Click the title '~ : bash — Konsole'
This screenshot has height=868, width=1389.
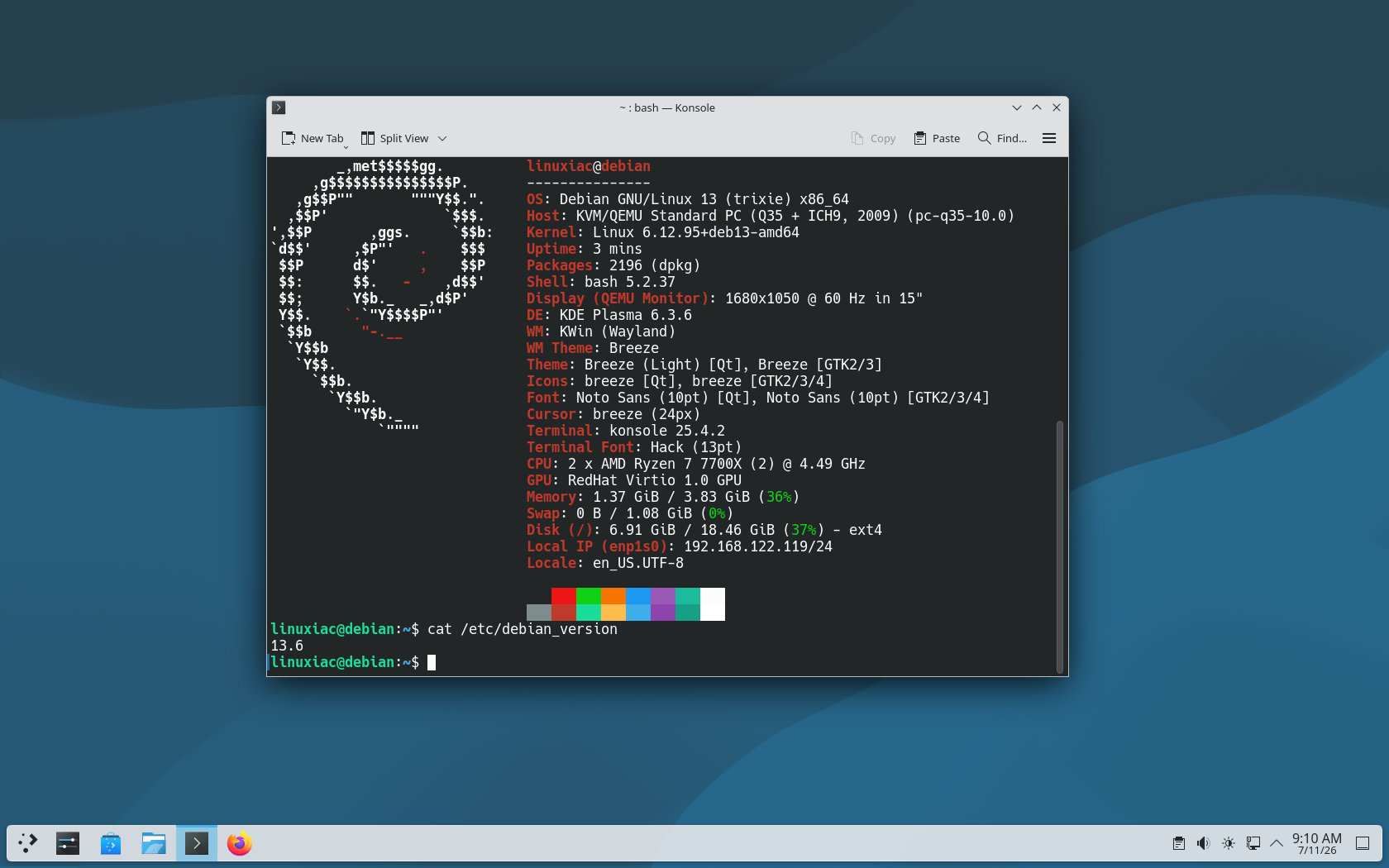666,107
